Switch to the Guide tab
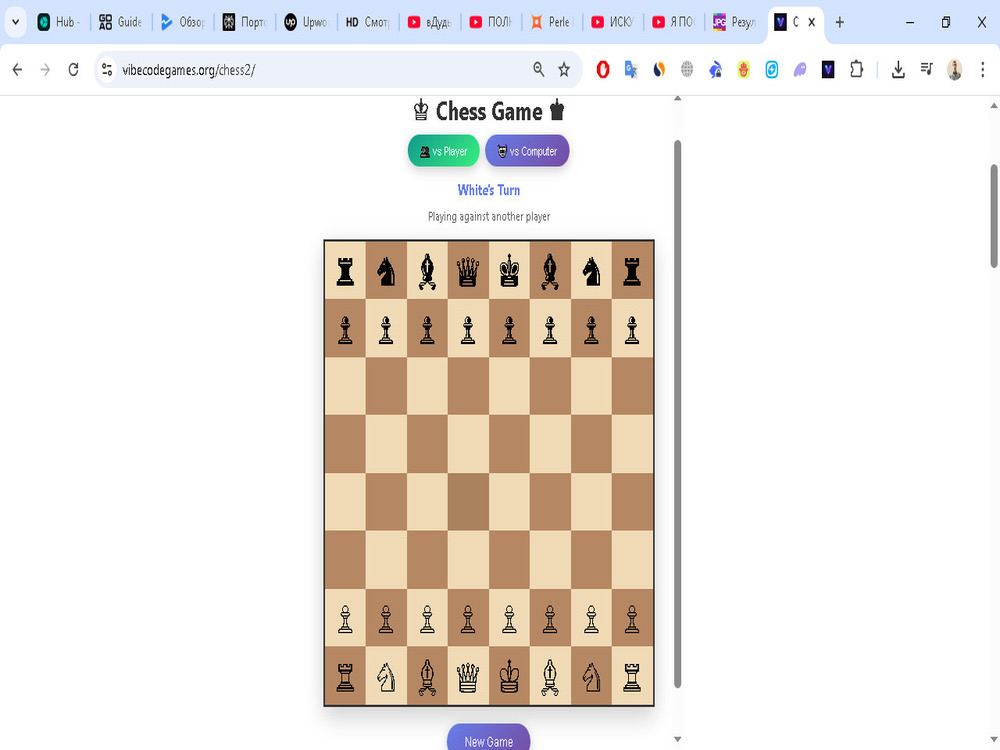The image size is (1000, 750). [121, 22]
